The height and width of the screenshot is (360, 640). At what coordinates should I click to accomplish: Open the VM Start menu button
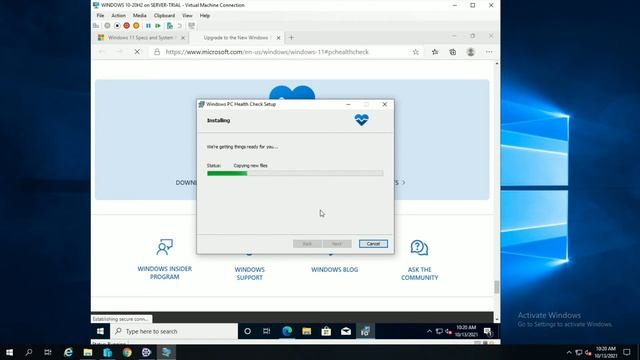[100, 331]
